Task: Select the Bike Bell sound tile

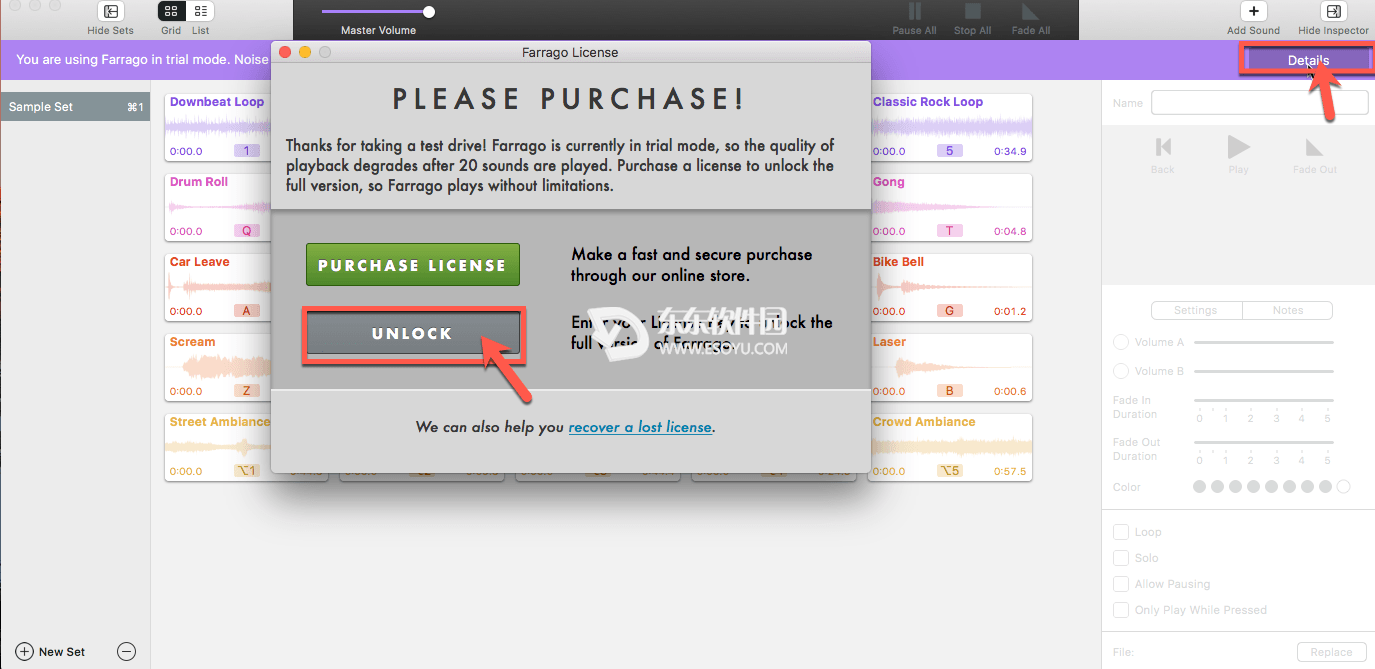Action: click(x=950, y=288)
